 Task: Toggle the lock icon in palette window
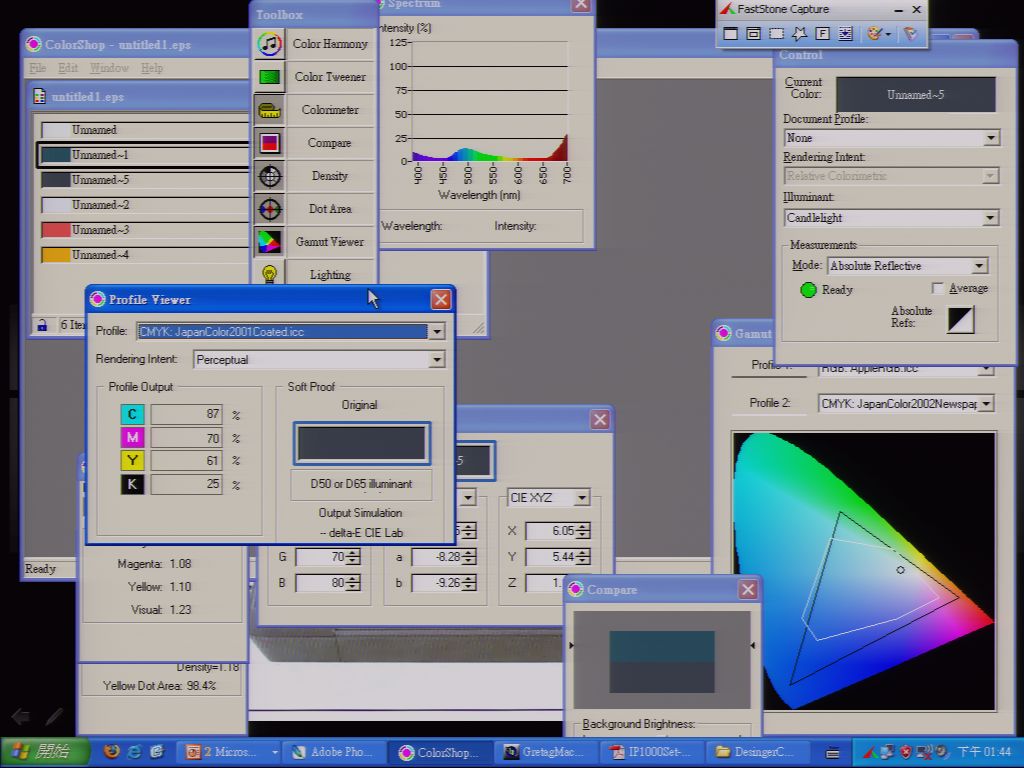[x=42, y=325]
